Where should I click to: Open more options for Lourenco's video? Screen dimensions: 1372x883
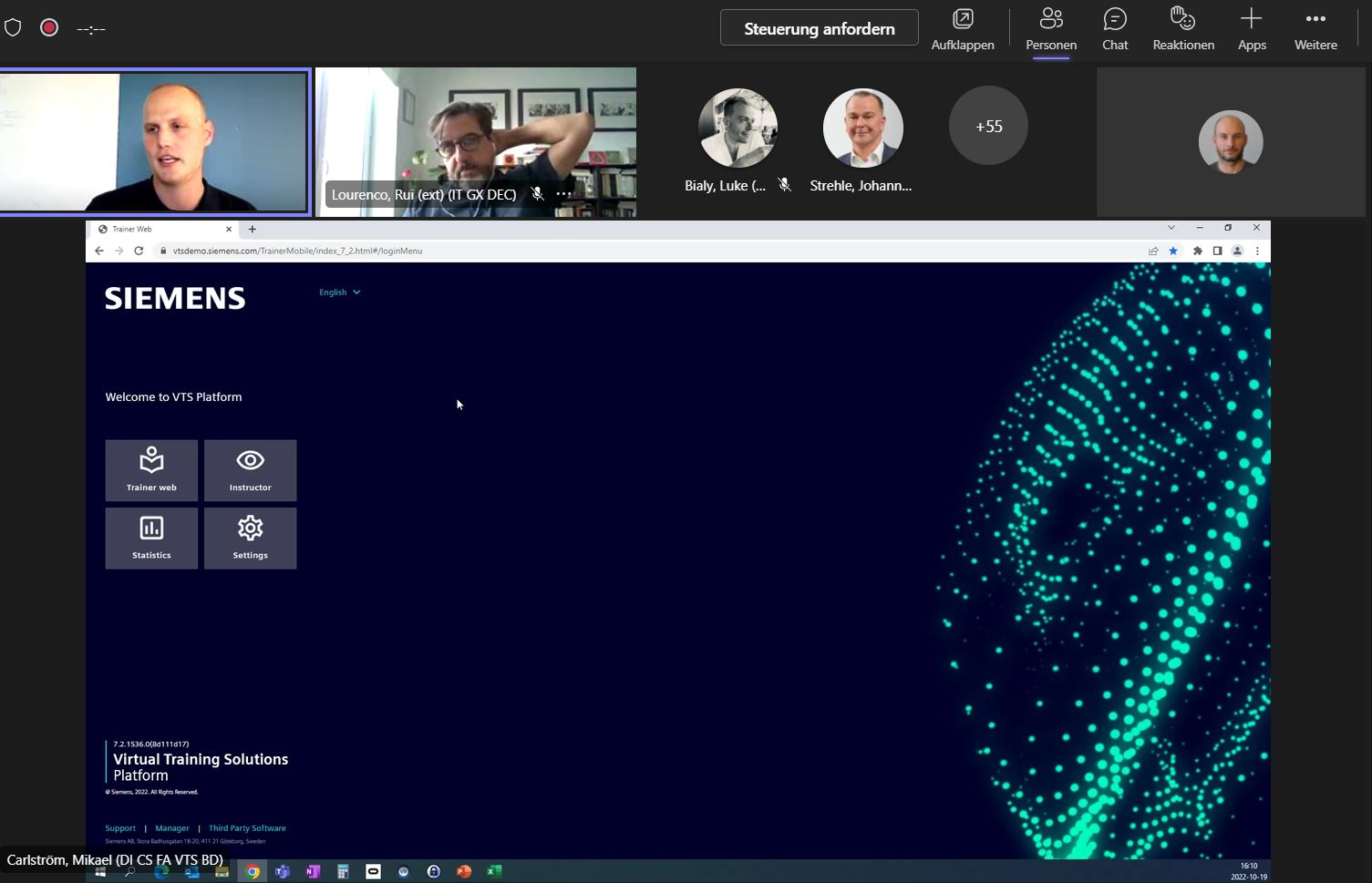[563, 194]
